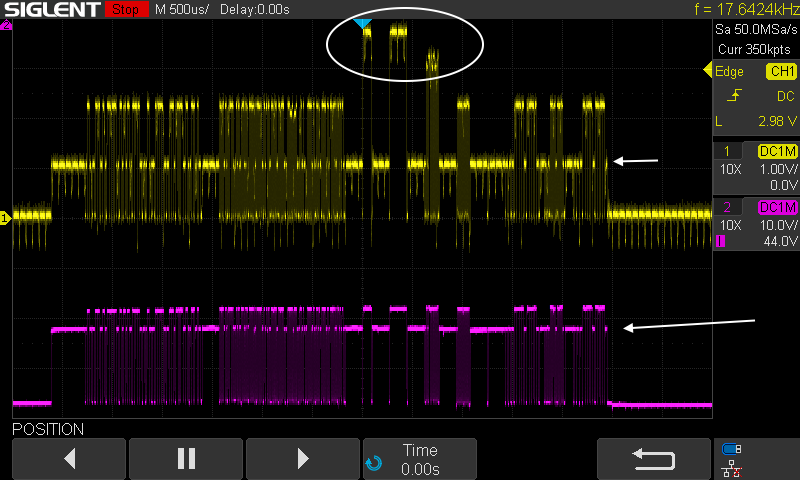
Task: Click the Delay:0.00s readout
Action: [x=255, y=9]
